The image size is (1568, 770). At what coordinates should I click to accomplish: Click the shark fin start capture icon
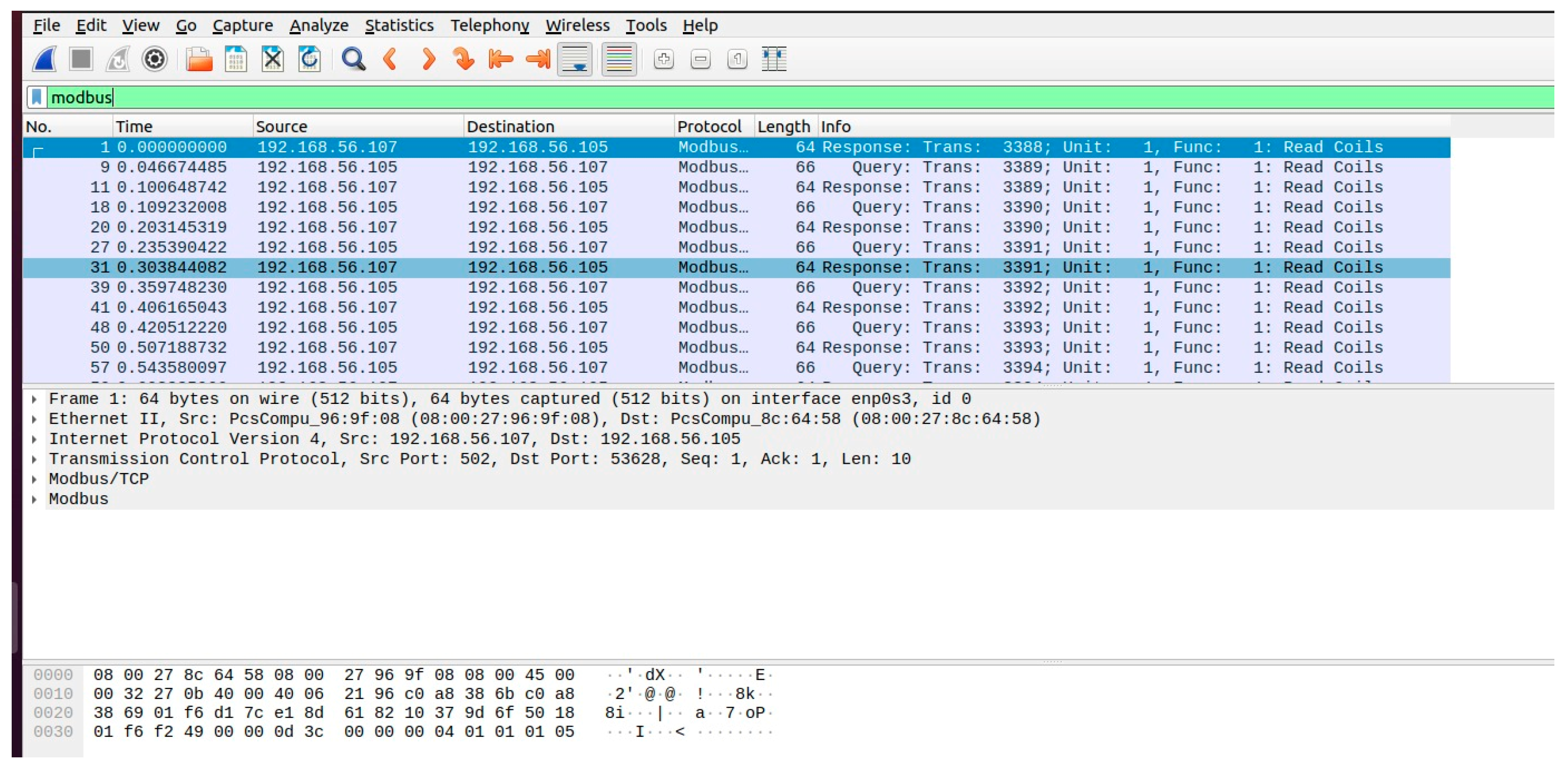click(x=45, y=59)
